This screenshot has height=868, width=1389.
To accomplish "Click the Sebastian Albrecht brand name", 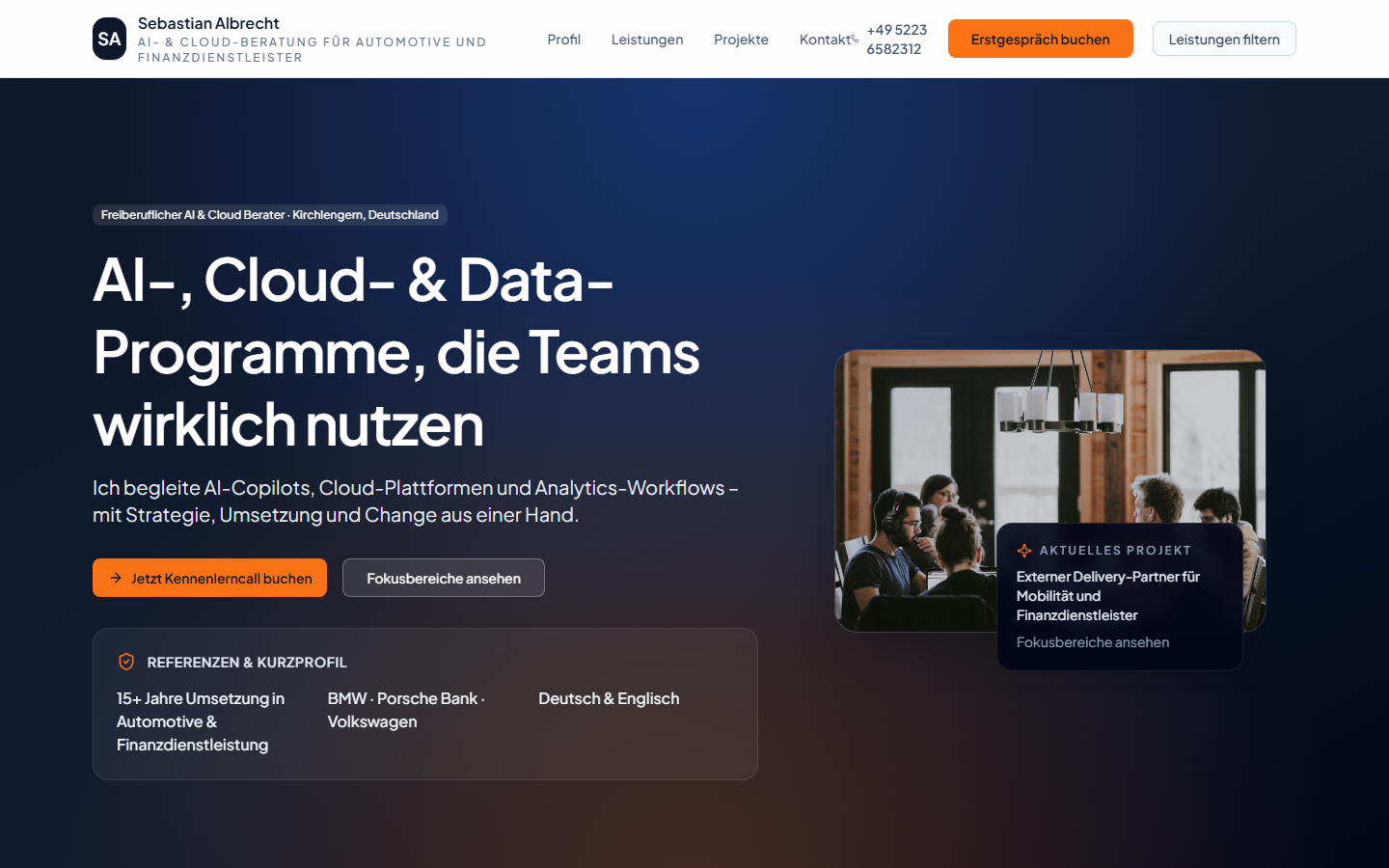I will click(208, 23).
